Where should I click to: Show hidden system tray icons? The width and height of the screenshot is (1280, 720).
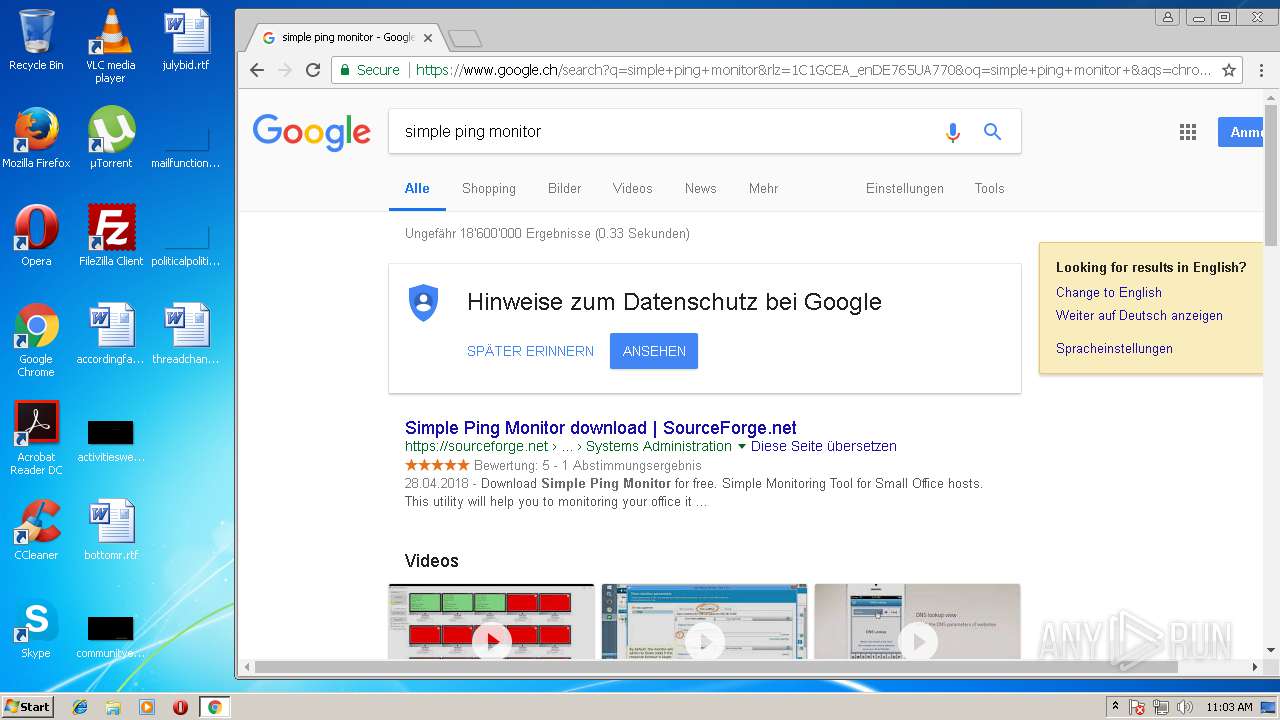(x=1115, y=706)
